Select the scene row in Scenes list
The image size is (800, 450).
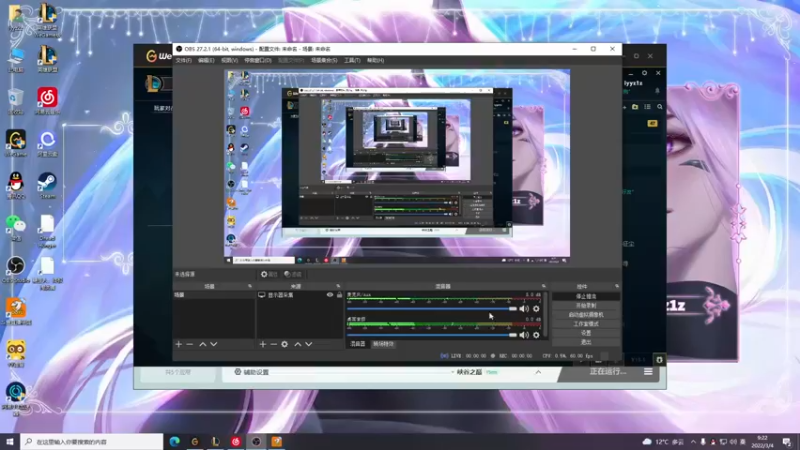[214, 295]
